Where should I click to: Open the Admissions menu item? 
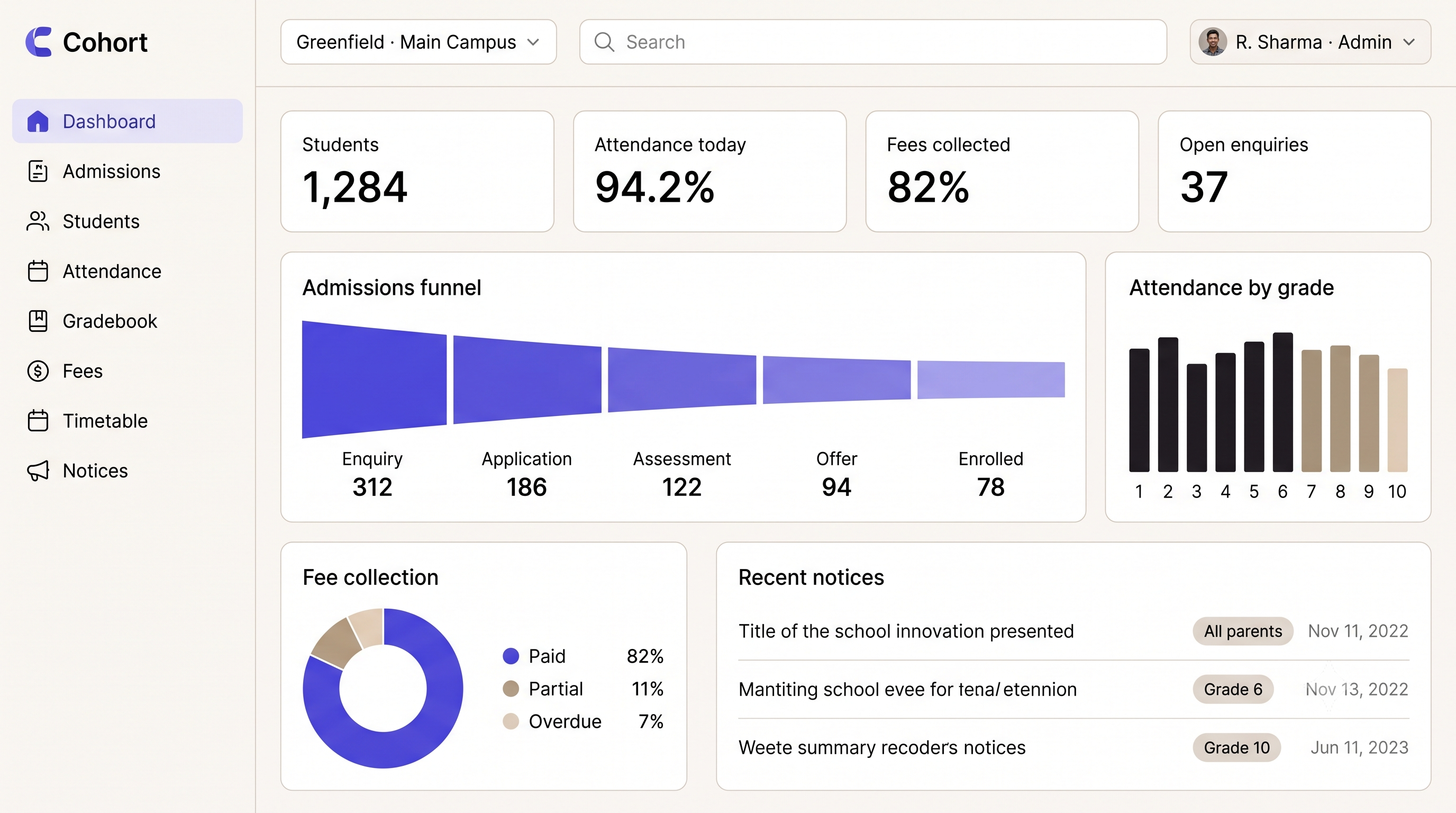[x=127, y=171]
